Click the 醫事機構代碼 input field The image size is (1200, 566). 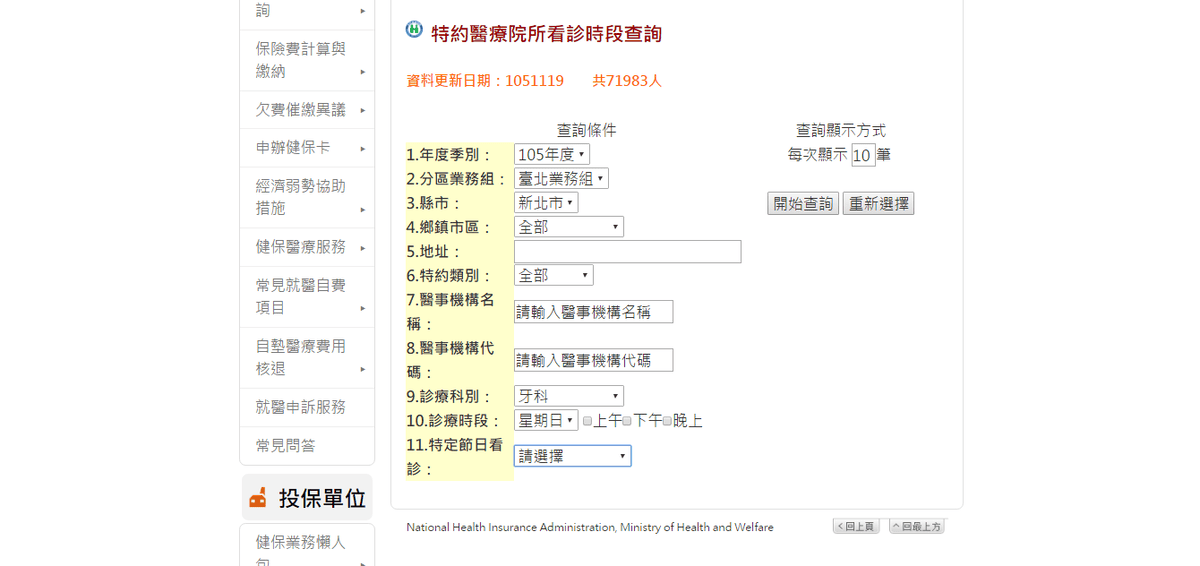[594, 360]
